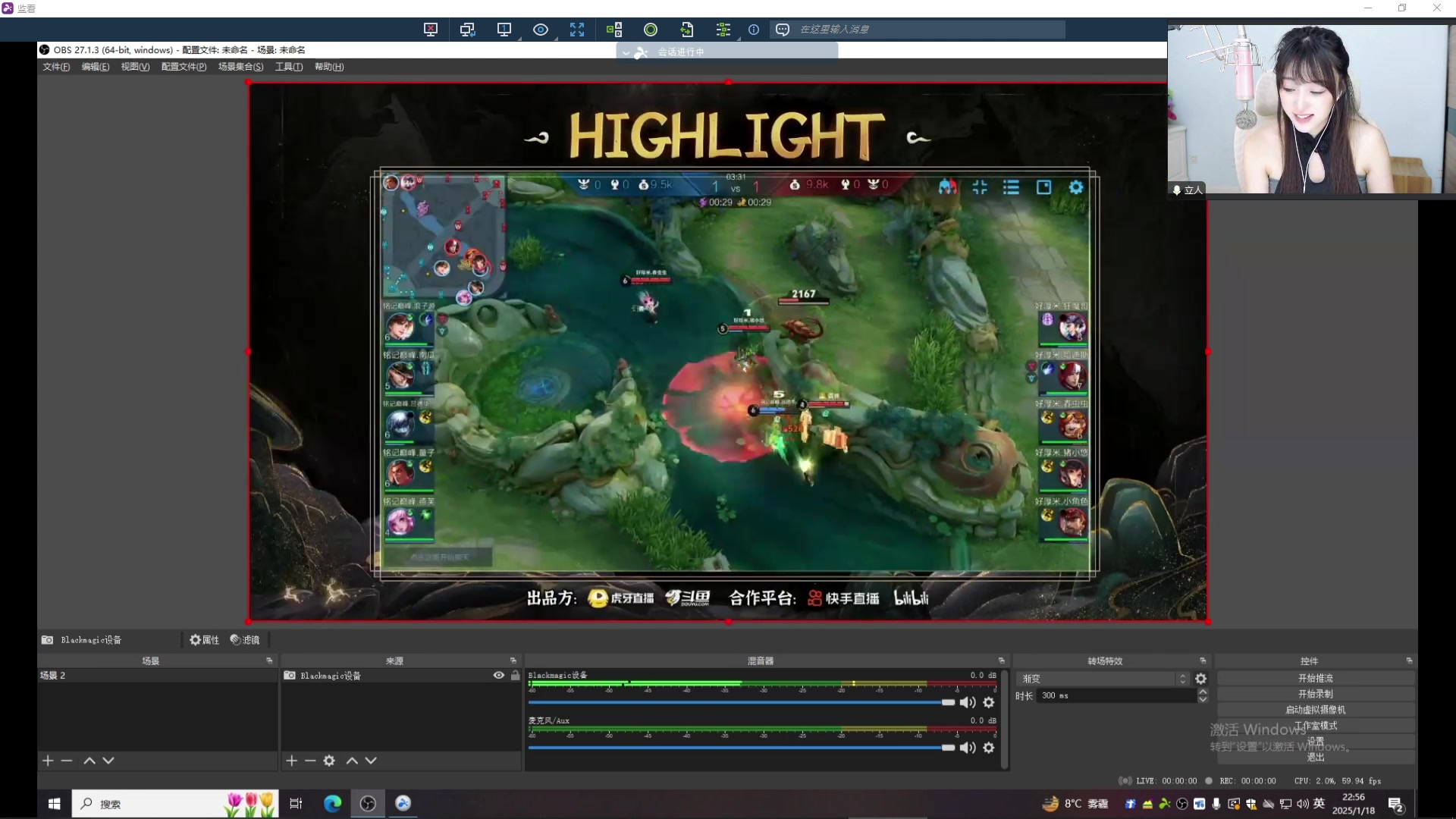Adjust the 麦克风/Aux volume slider
This screenshot has height=819, width=1456.
[742, 748]
